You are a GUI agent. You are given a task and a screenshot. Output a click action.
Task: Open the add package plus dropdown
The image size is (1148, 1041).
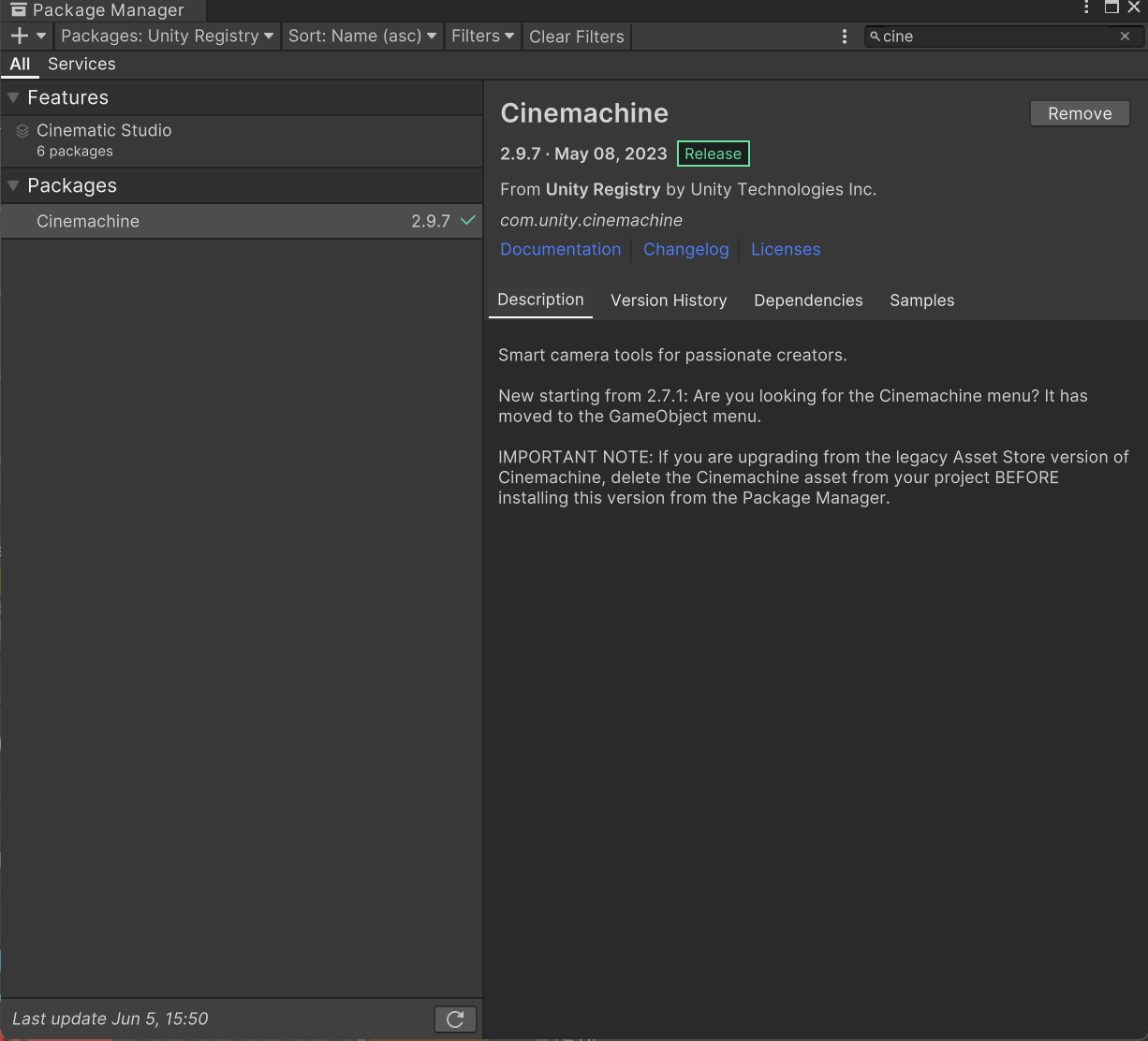27,36
